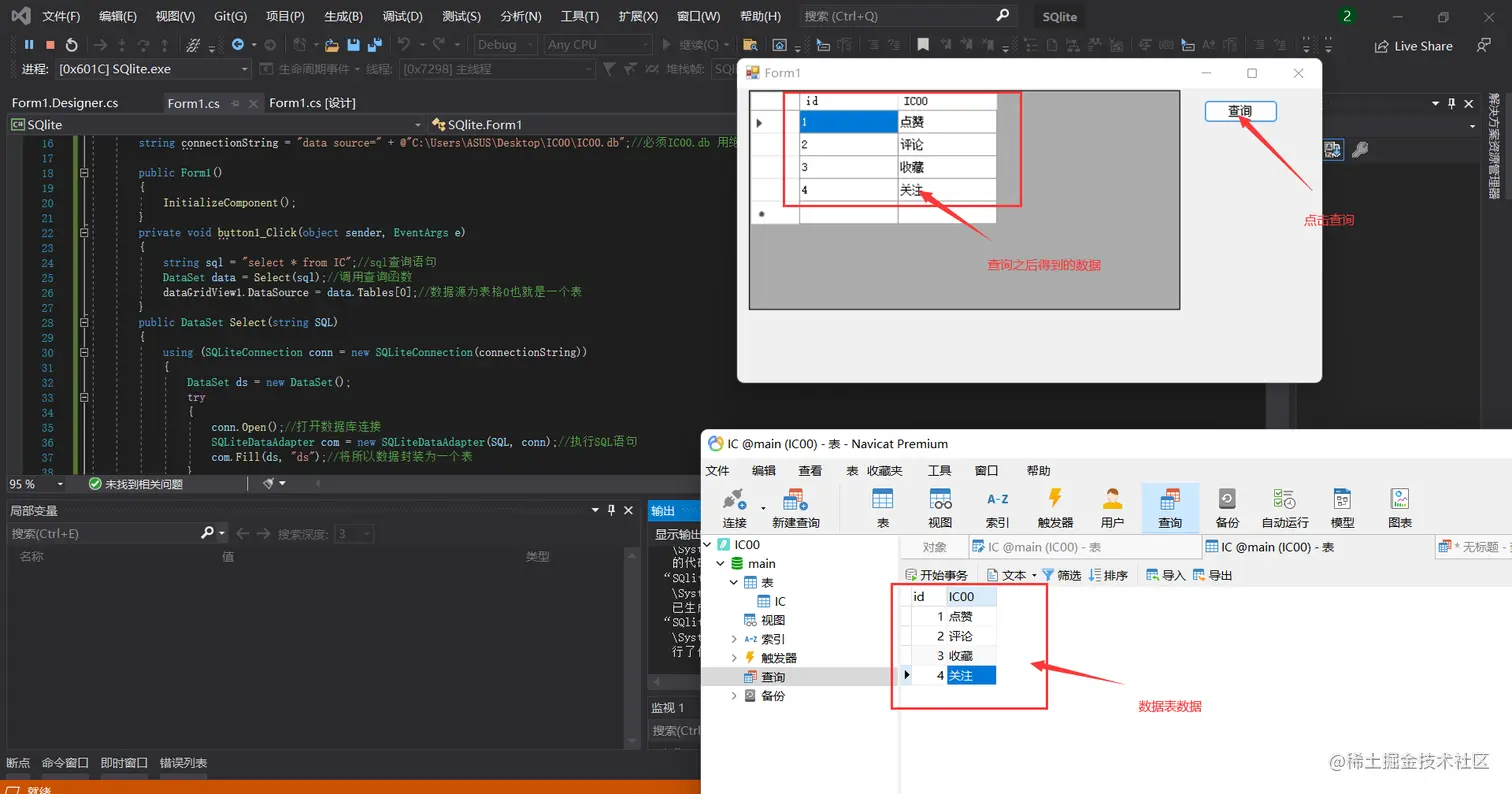
Task: Save current file in Visual Studio
Action: pos(353,45)
